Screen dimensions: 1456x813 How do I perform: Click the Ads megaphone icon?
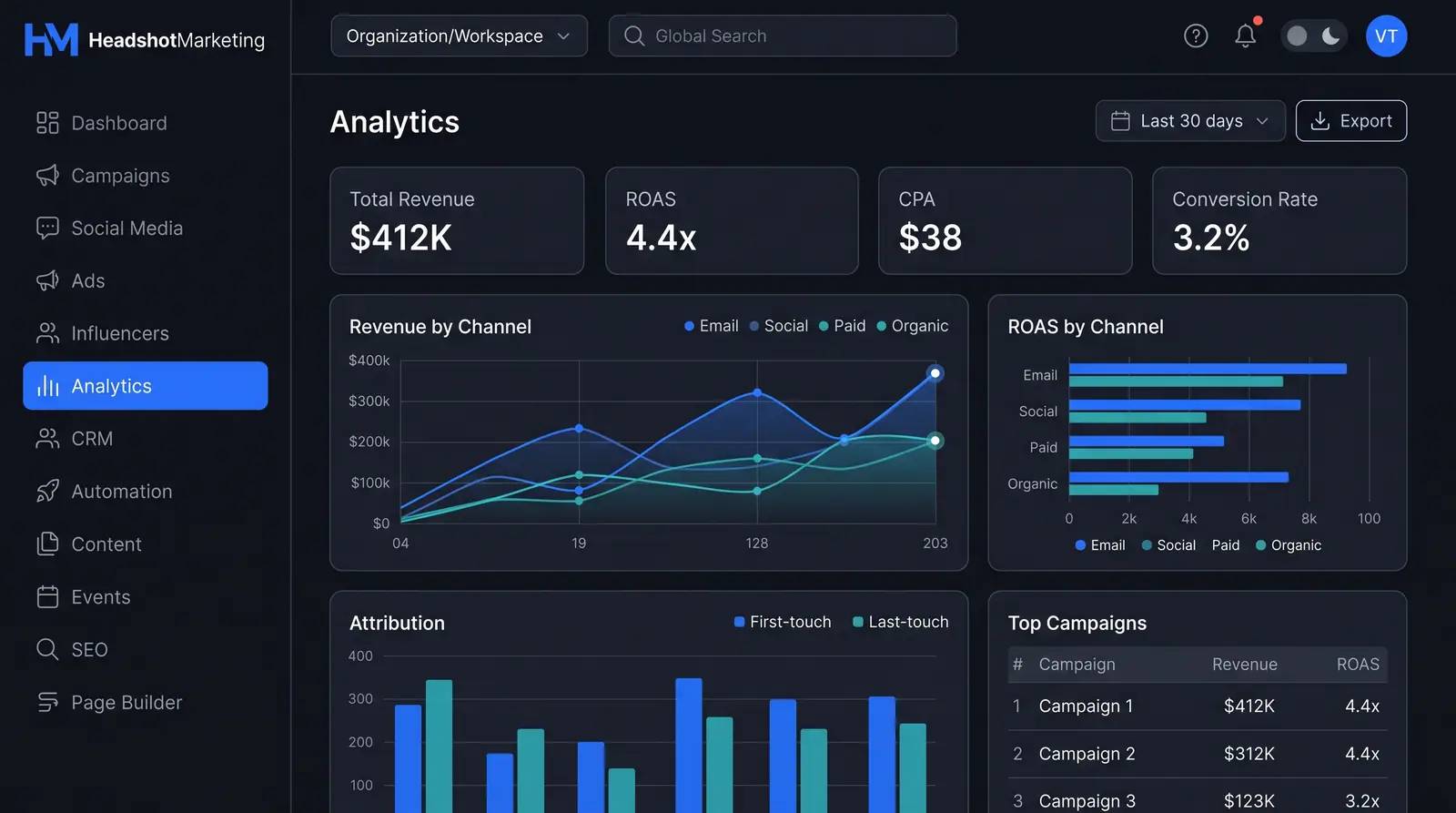coord(47,280)
